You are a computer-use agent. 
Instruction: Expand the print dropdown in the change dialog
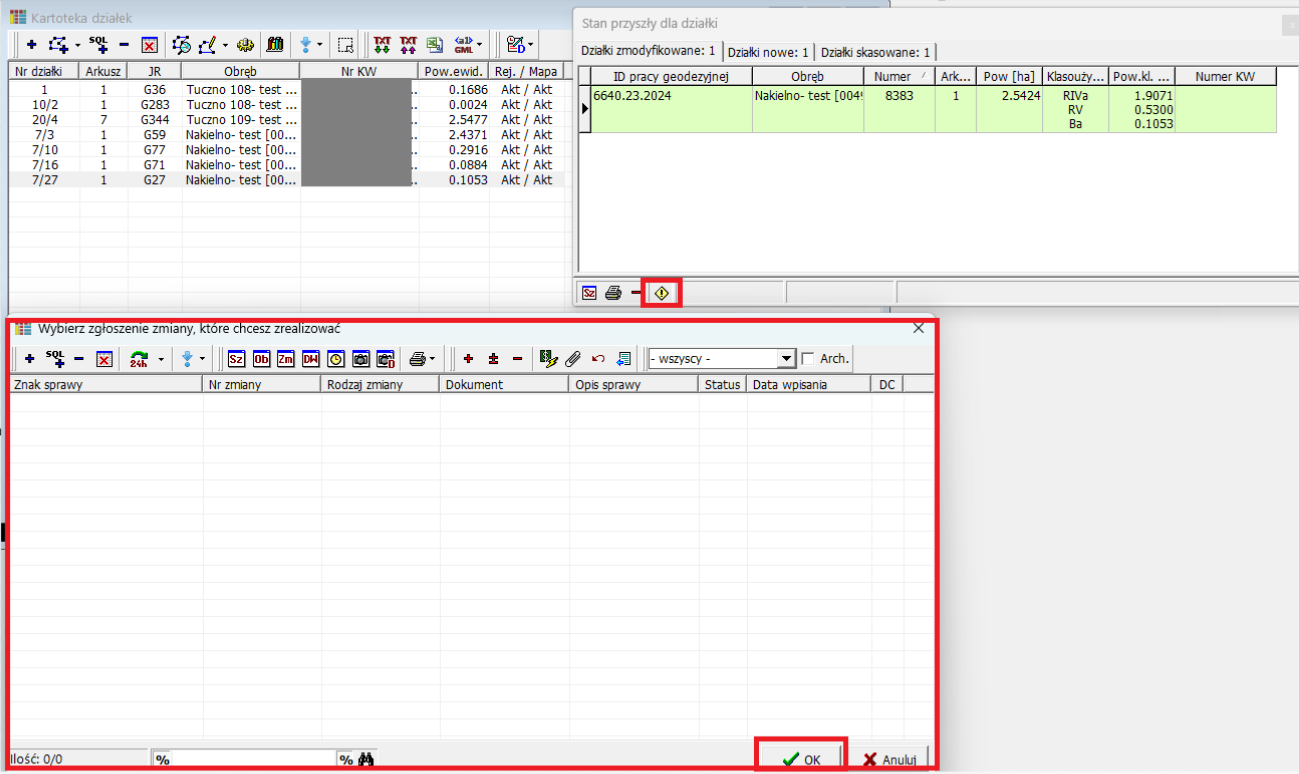[x=432, y=359]
